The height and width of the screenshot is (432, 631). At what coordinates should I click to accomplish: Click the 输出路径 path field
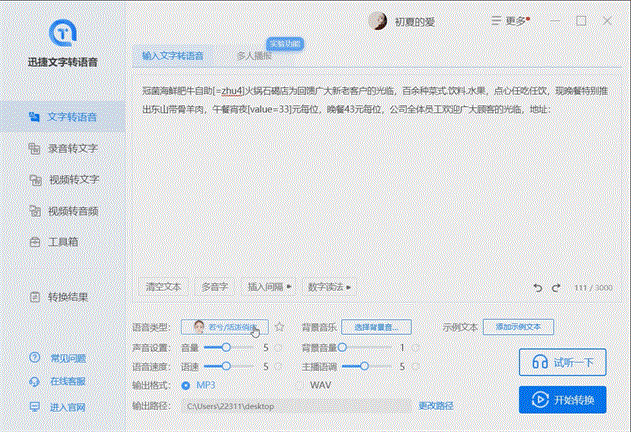tap(295, 406)
